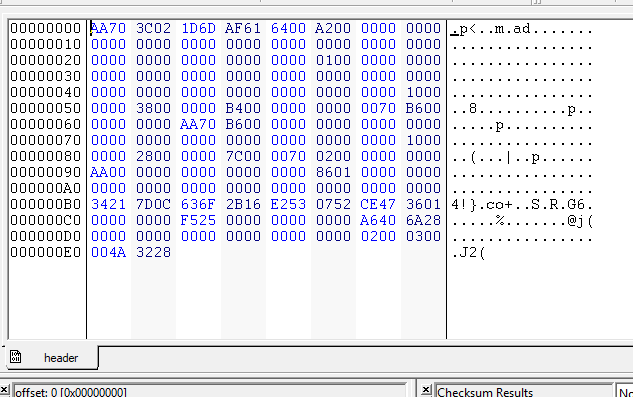
Task: Click ASCII text '4!}.co+..S.R.G6.'
Action: tap(522, 205)
